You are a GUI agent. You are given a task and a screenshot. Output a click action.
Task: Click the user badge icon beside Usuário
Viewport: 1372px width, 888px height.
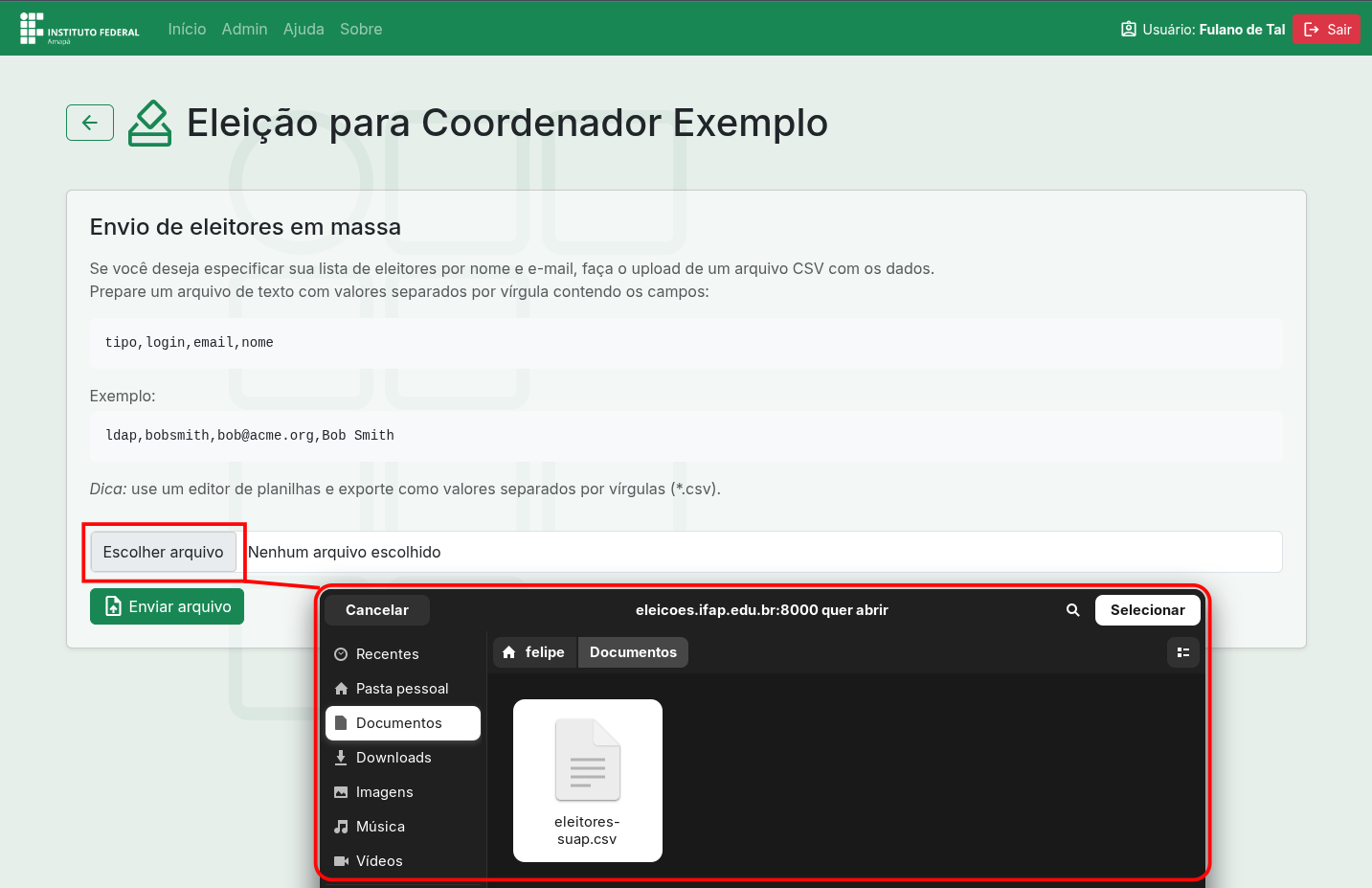click(1129, 30)
